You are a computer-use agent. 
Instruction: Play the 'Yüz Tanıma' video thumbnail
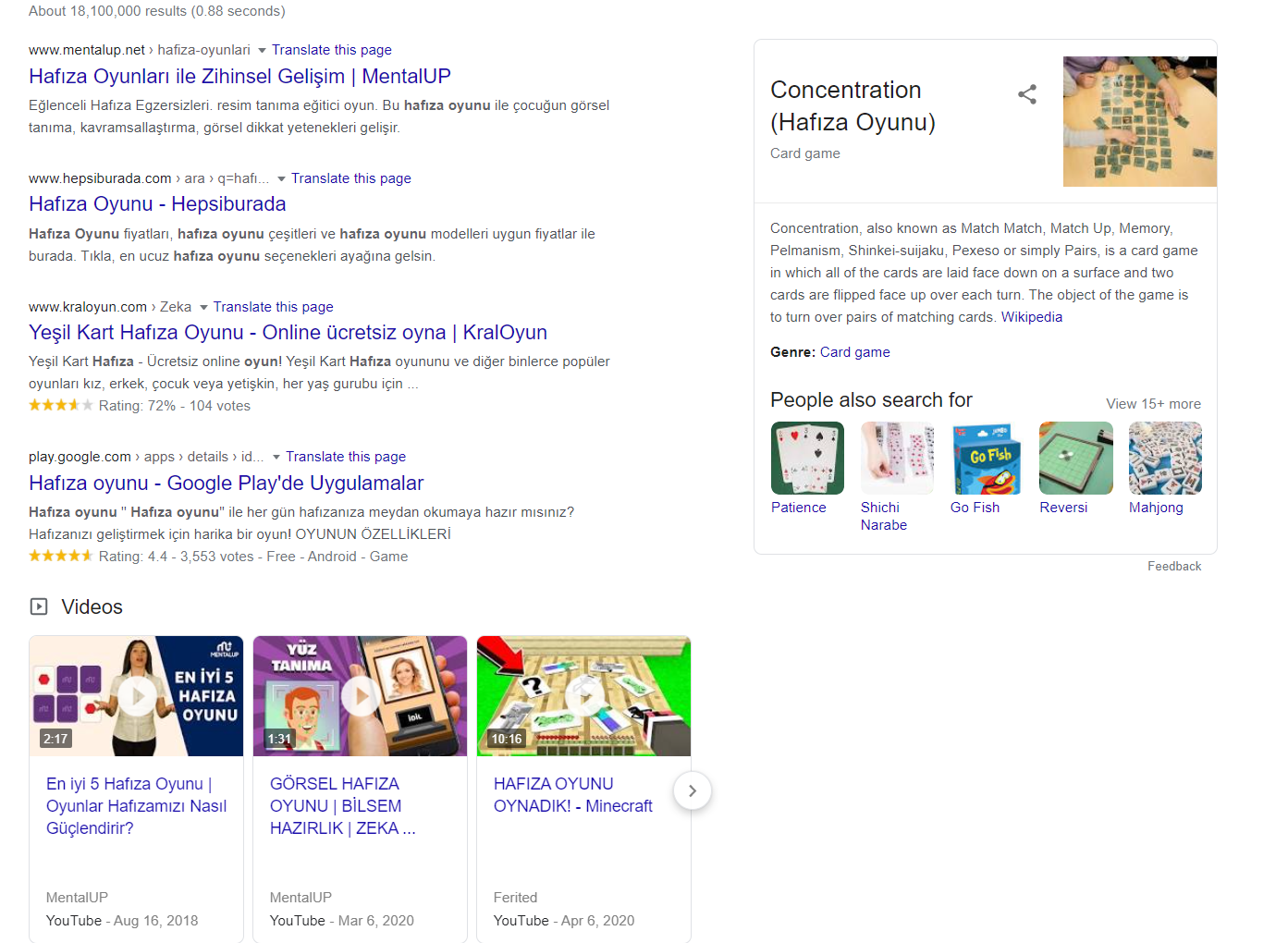pos(360,696)
